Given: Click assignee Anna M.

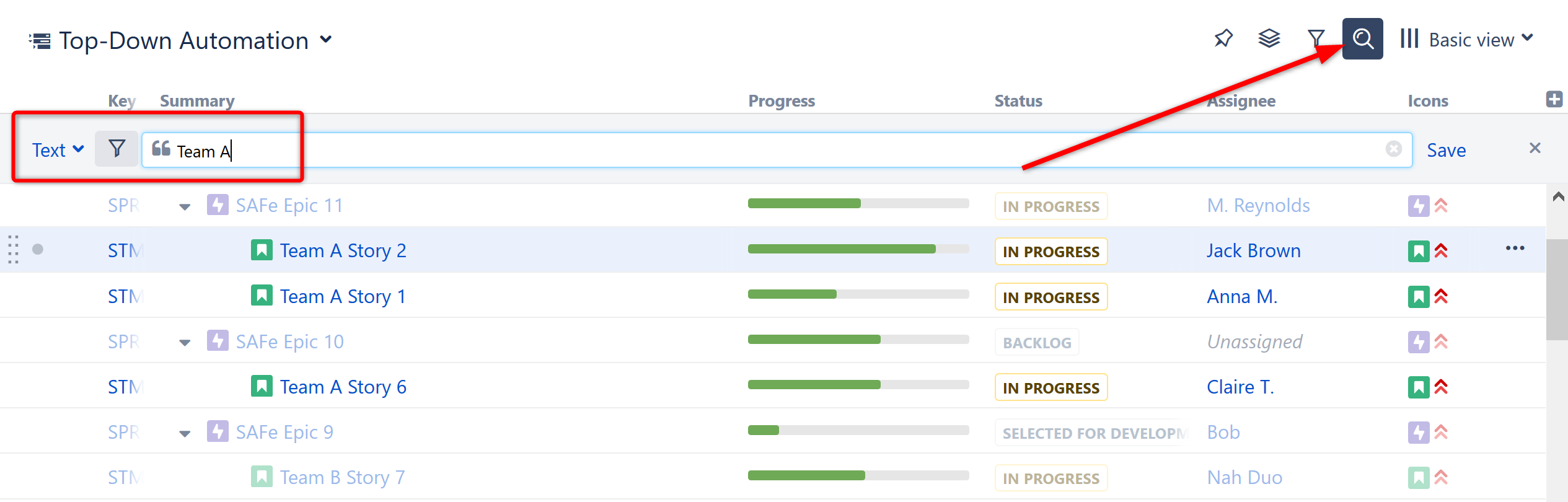Looking at the screenshot, I should (x=1242, y=296).
